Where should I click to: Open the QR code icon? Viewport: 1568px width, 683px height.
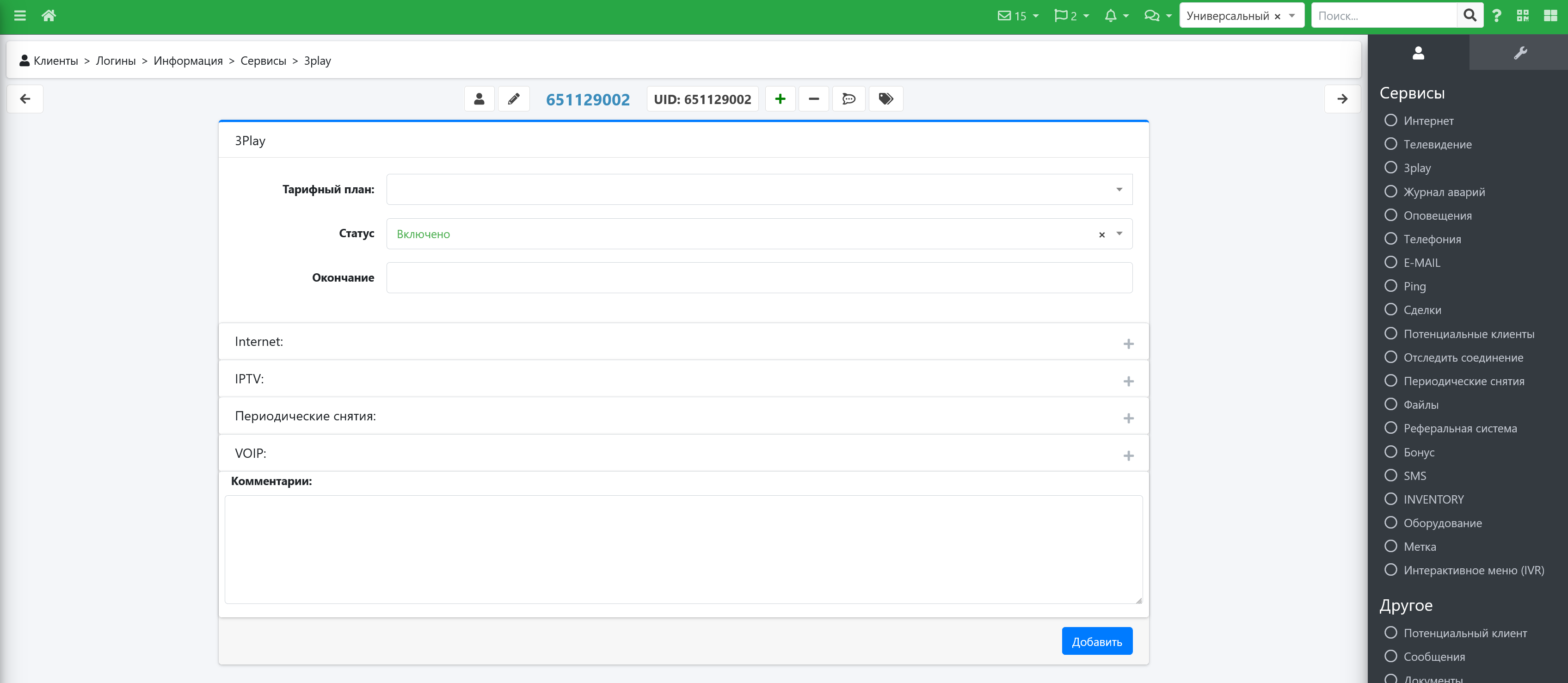click(x=1523, y=16)
